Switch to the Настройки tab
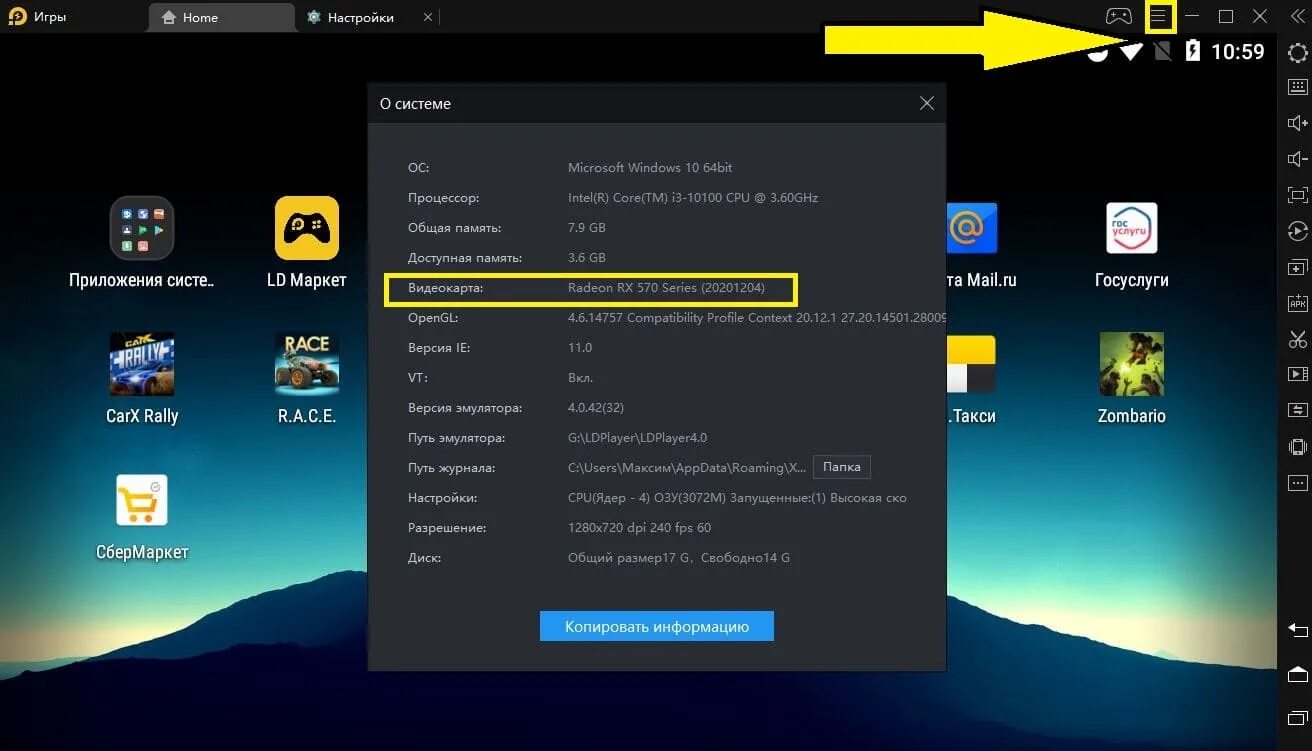Image resolution: width=1312 pixels, height=751 pixels. point(360,17)
